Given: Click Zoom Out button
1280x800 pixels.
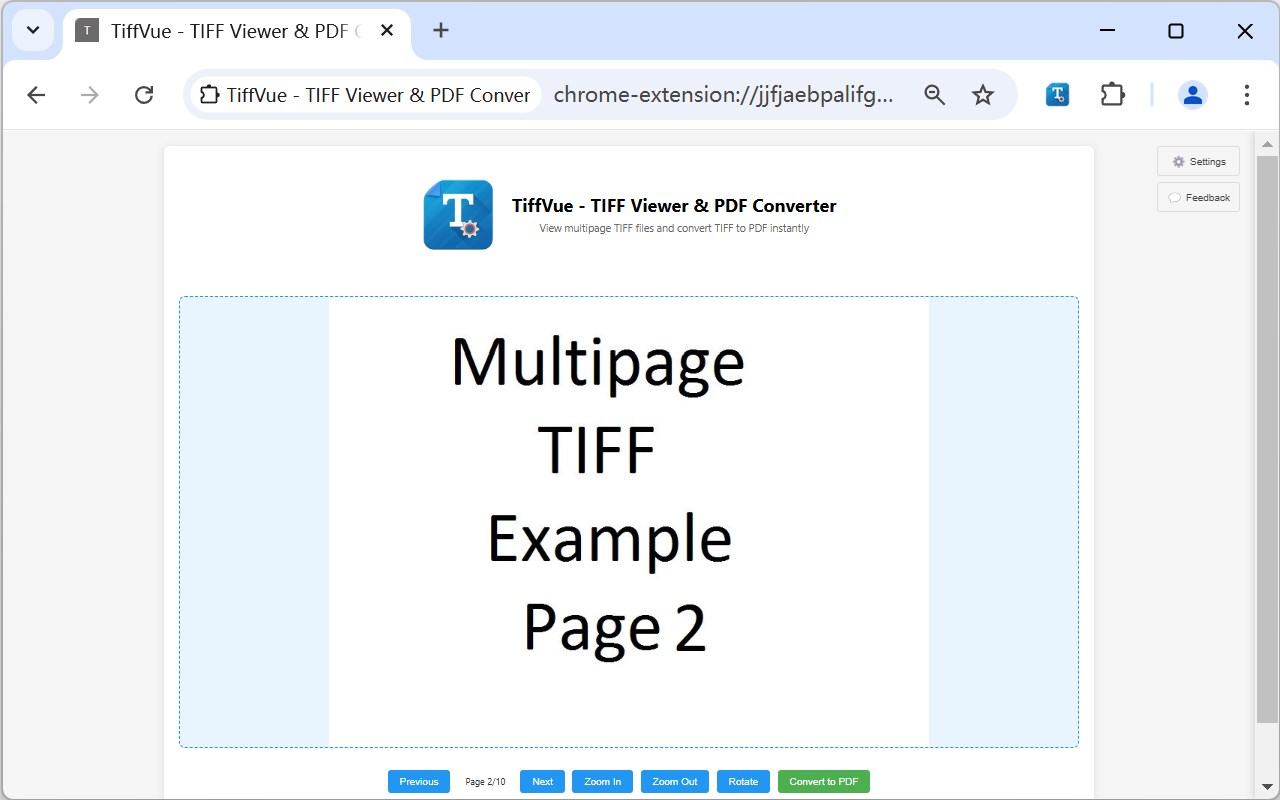Looking at the screenshot, I should [x=675, y=781].
